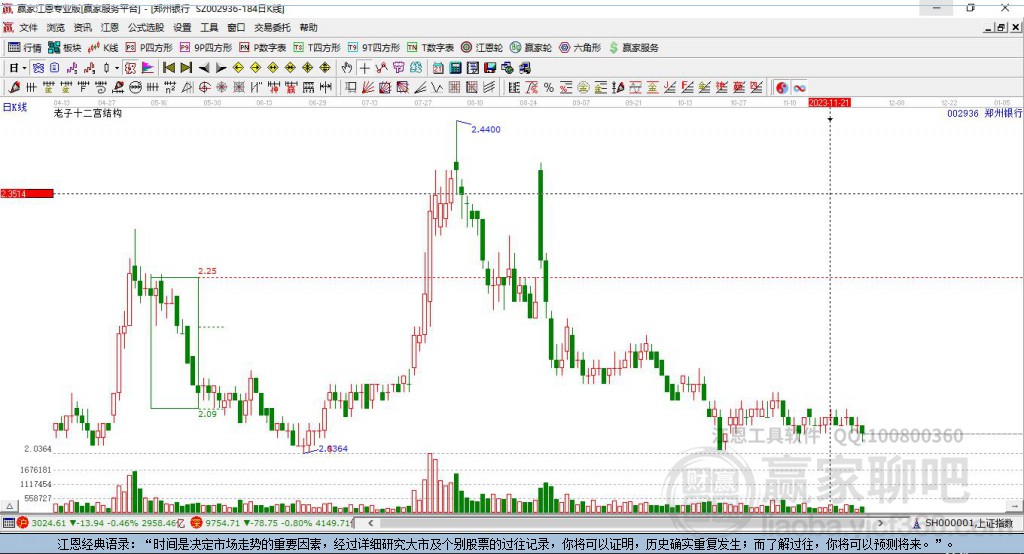Open the calendar icon showing 21

tap(438, 67)
